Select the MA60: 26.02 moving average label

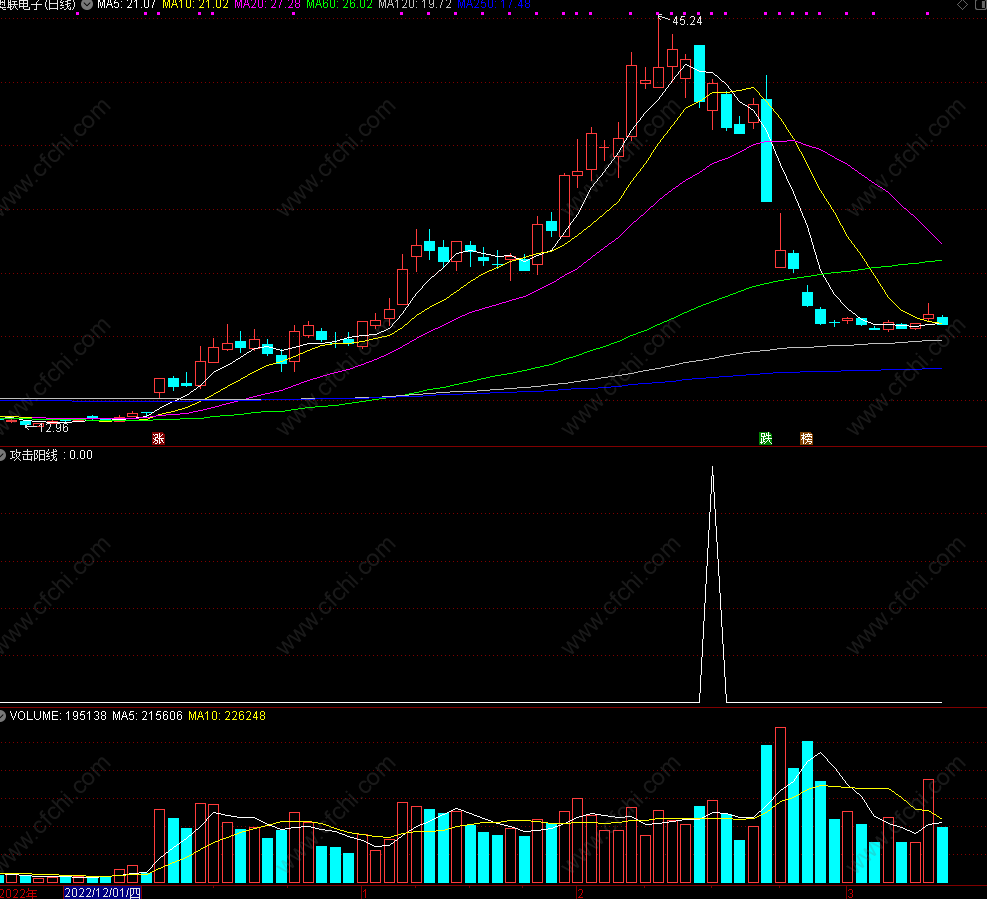(340, 4)
